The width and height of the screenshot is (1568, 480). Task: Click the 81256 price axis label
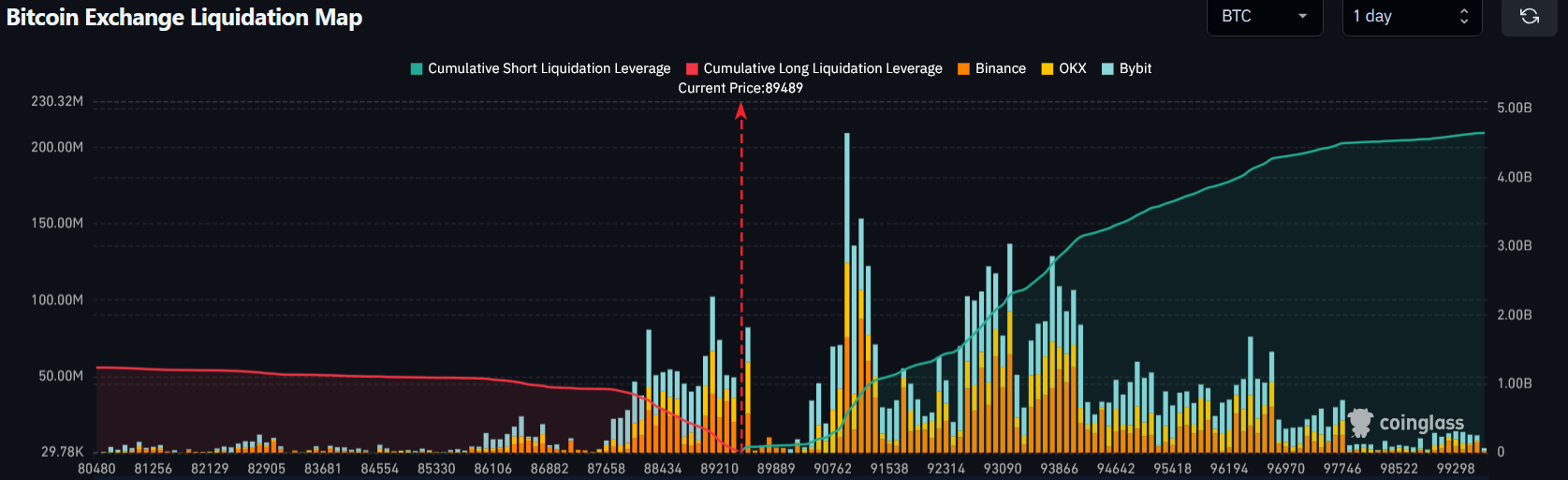click(x=154, y=468)
